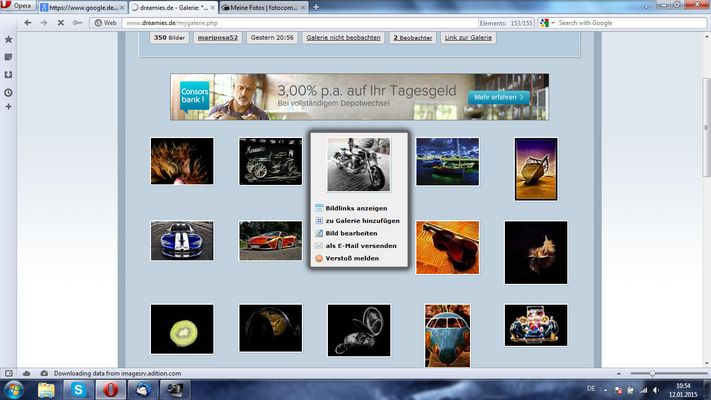Open the kiwi slice thumbnail
The width and height of the screenshot is (711, 400).
[181, 328]
